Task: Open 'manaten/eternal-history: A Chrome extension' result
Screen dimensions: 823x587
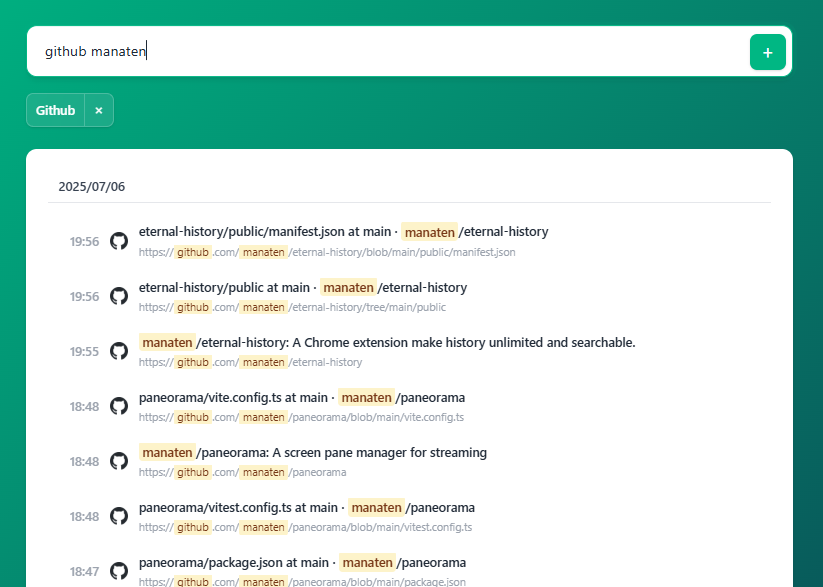Action: point(387,342)
